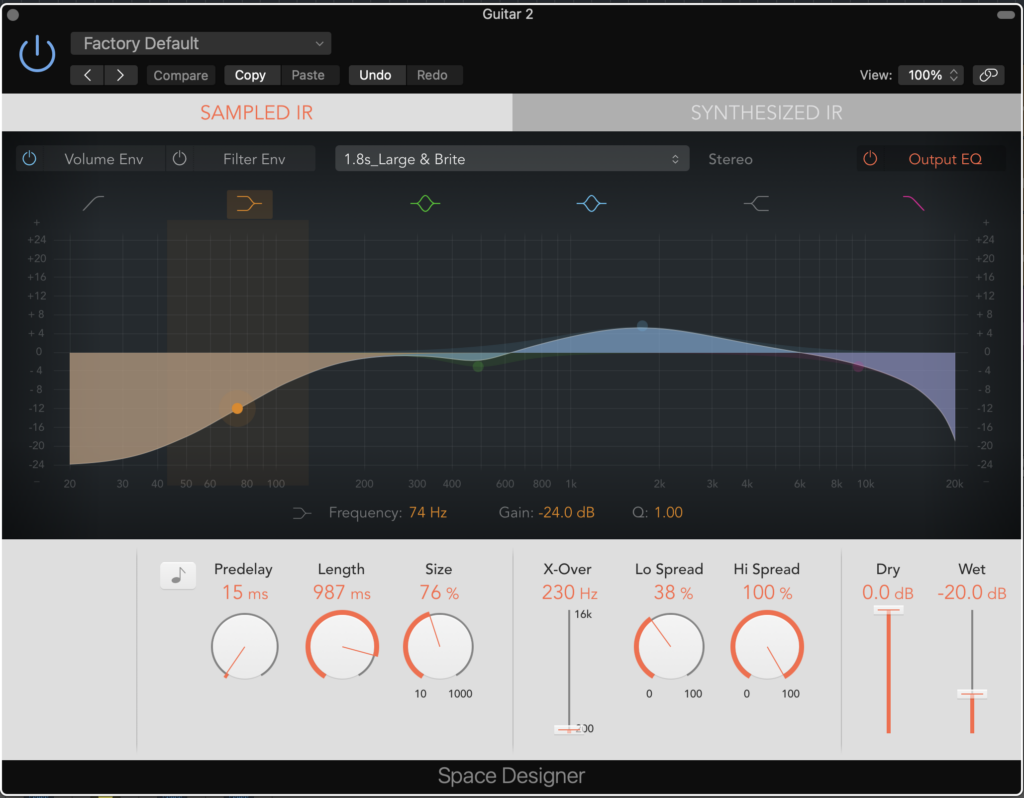
Task: Switch to the Synthesized IR tab
Action: coord(767,112)
